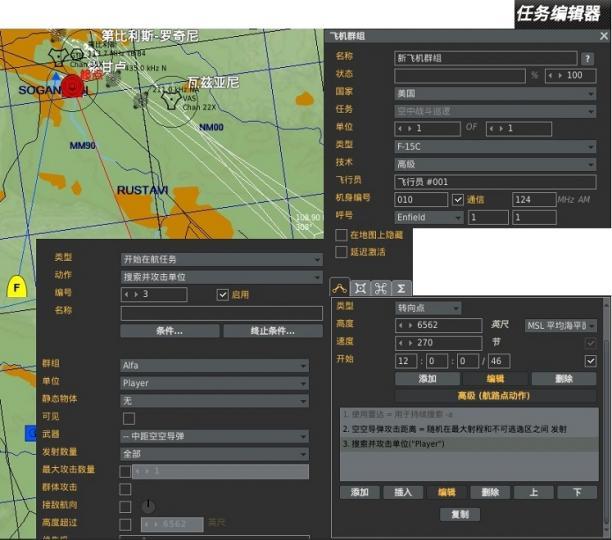Click the 条件... button
Image resolution: width=612 pixels, height=540 pixels.
point(170,331)
